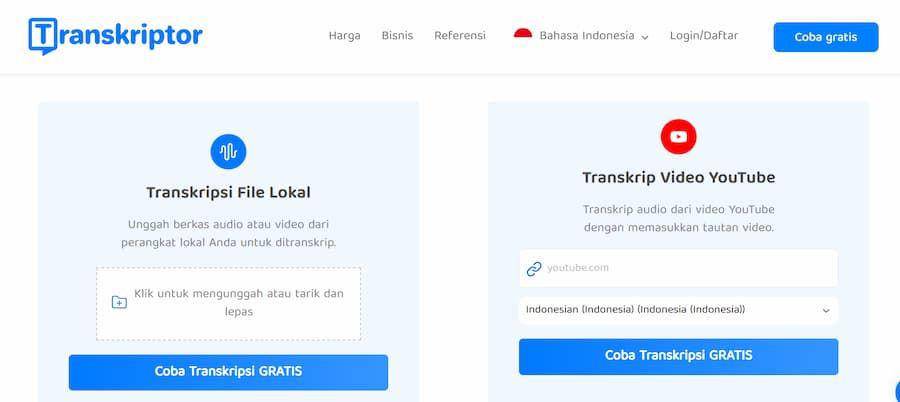
Task: Click the chat widget icon at right edge
Action: (x=896, y=391)
